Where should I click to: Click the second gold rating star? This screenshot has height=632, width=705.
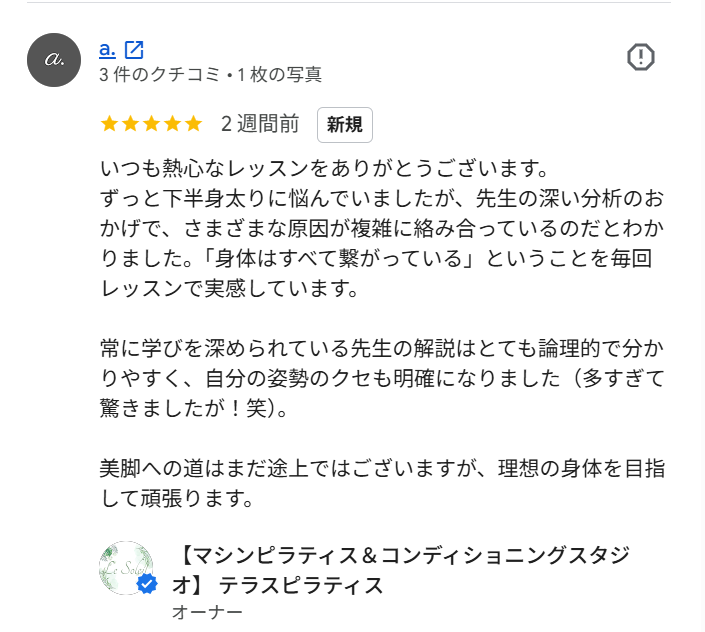pyautogui.click(x=130, y=124)
